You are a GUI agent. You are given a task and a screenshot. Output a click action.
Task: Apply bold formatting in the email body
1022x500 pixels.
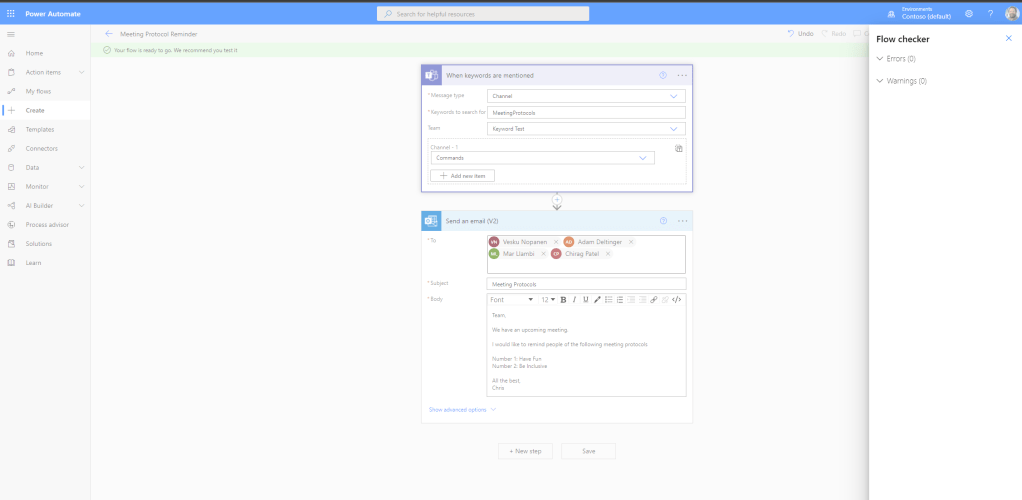563,299
